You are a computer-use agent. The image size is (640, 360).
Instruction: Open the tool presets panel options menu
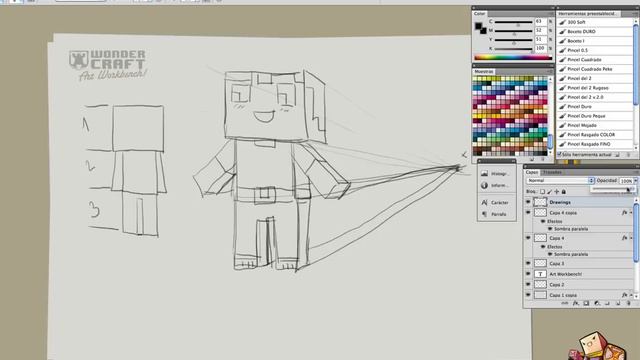635,13
